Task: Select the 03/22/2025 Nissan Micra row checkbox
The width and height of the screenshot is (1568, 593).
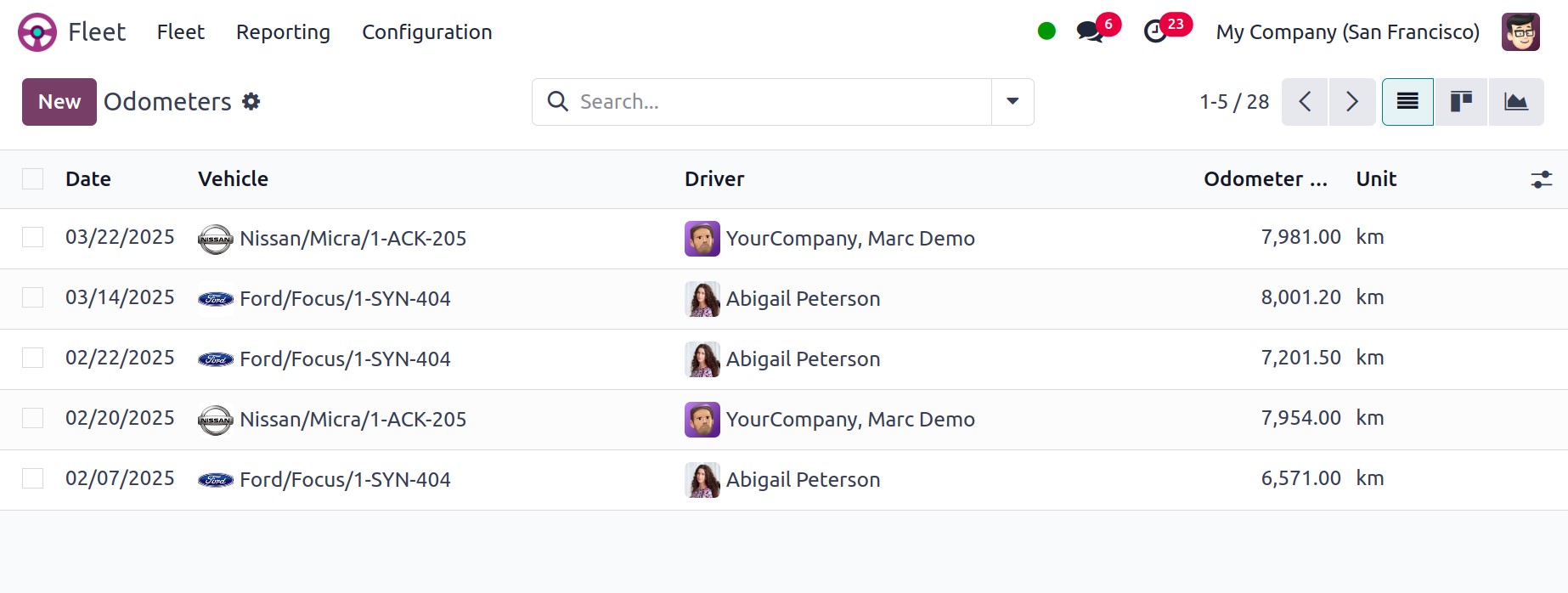Action: (33, 237)
